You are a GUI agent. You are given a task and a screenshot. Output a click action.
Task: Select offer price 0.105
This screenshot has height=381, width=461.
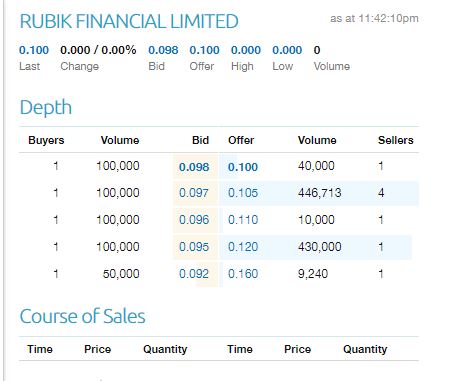pyautogui.click(x=243, y=193)
